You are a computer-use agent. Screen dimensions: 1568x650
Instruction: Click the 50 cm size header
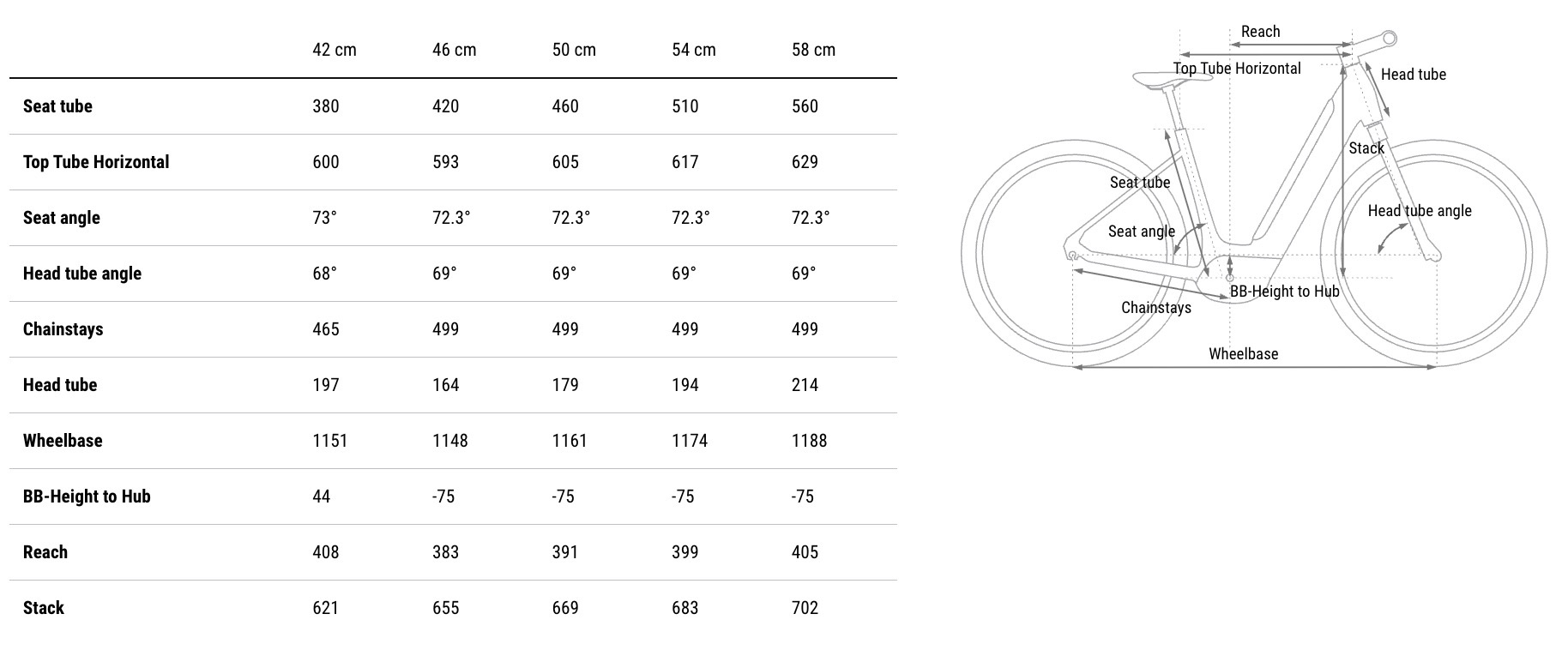point(573,50)
